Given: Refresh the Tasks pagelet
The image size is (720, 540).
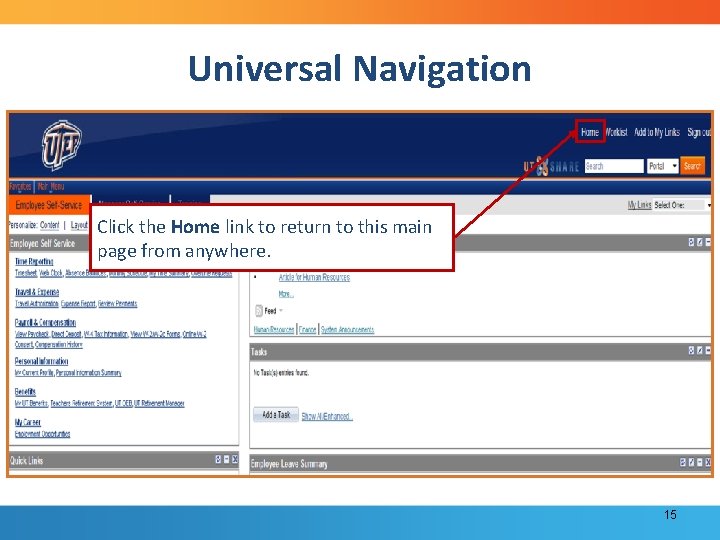Looking at the screenshot, I should tap(692, 350).
